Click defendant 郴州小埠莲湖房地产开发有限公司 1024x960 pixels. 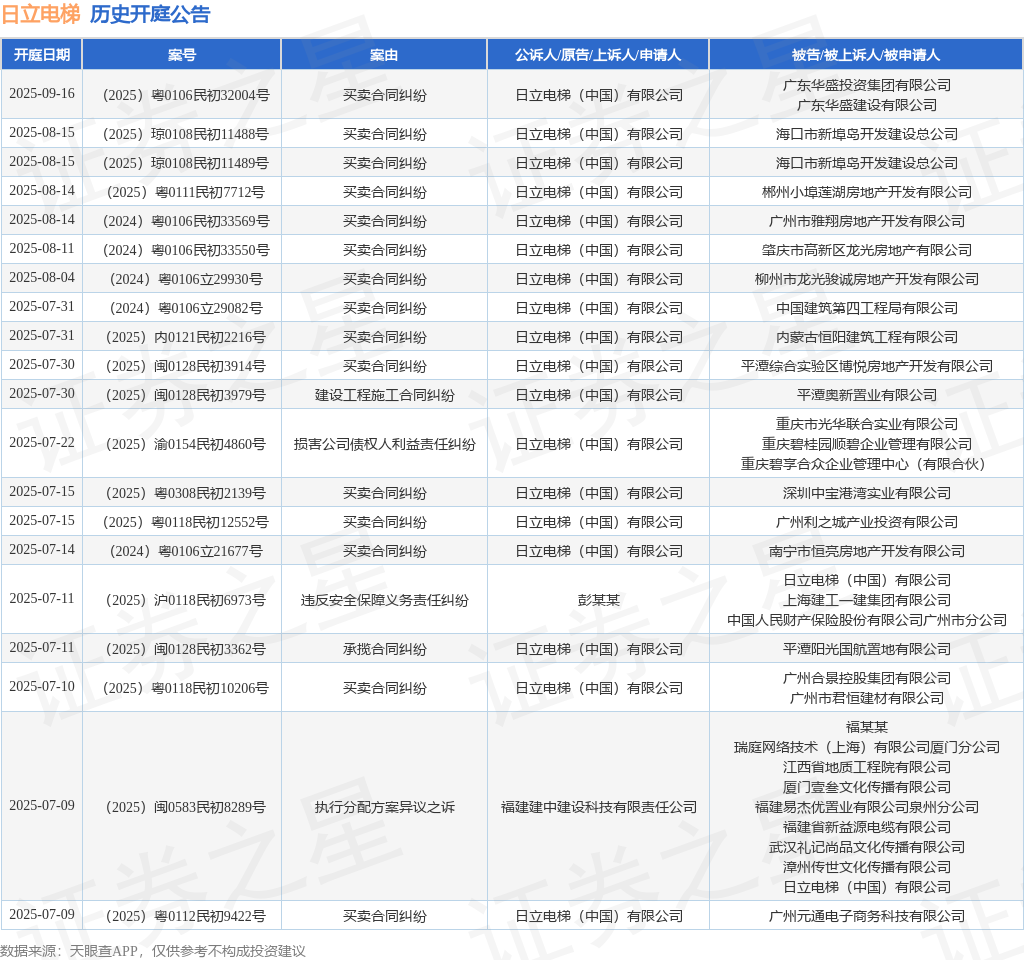click(867, 193)
